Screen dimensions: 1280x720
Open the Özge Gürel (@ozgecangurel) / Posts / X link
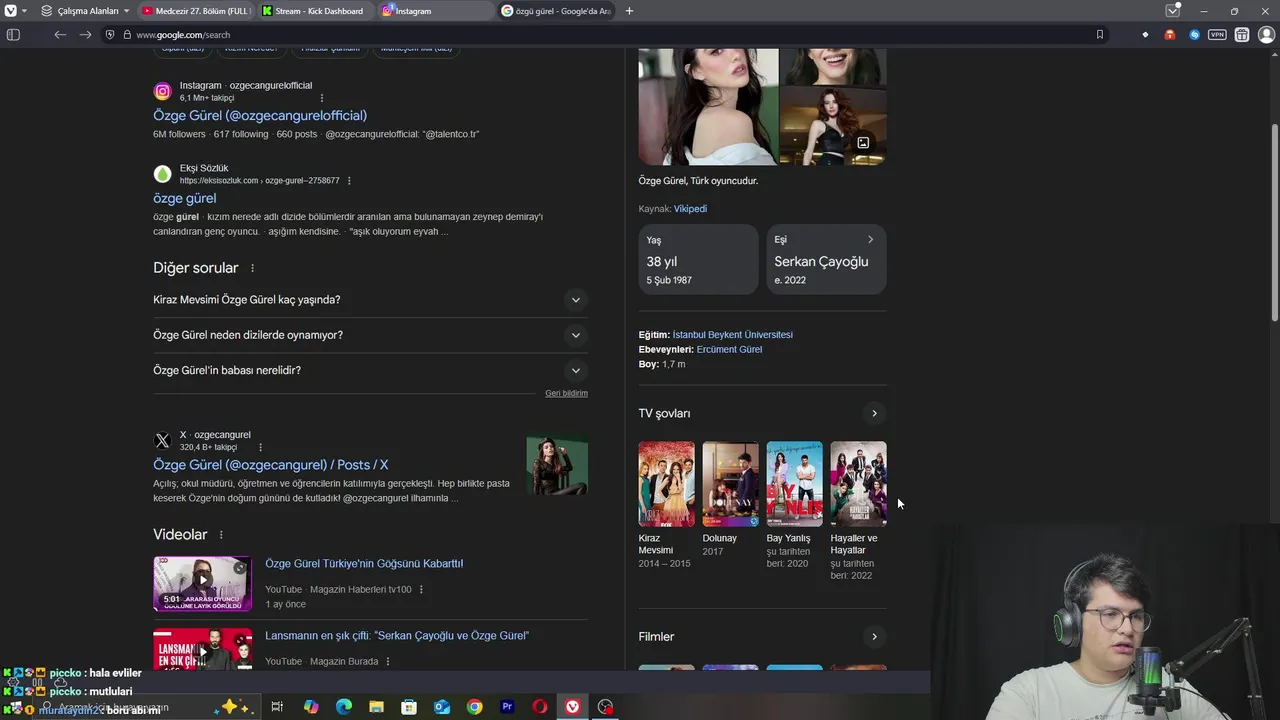tap(270, 465)
